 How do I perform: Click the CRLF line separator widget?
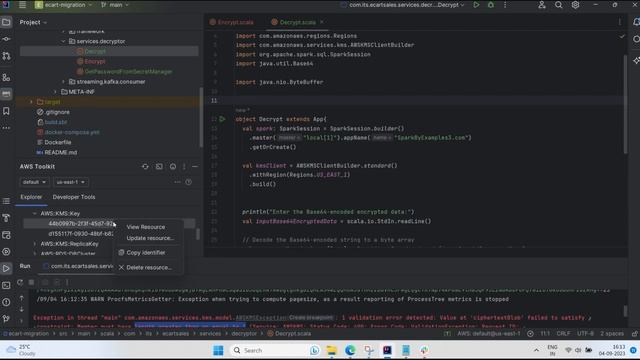coord(563,333)
